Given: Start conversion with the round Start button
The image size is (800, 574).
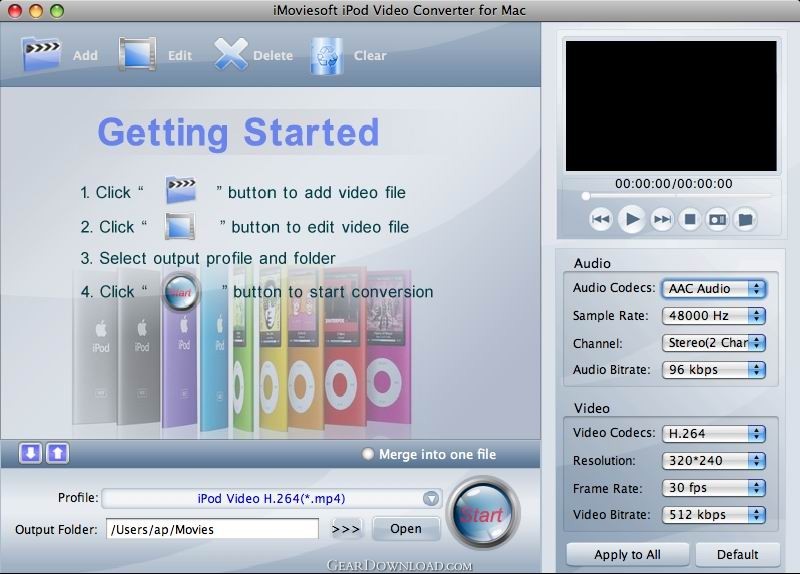Looking at the screenshot, I should 483,513.
